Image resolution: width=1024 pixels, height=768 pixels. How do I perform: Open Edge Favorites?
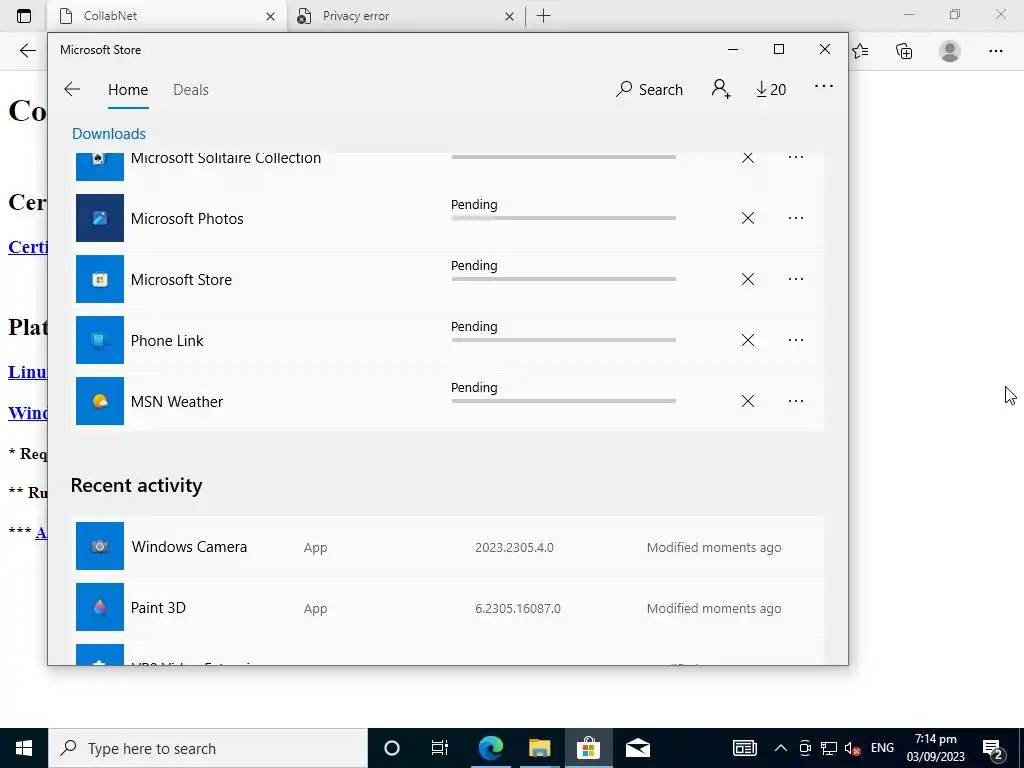point(861,51)
